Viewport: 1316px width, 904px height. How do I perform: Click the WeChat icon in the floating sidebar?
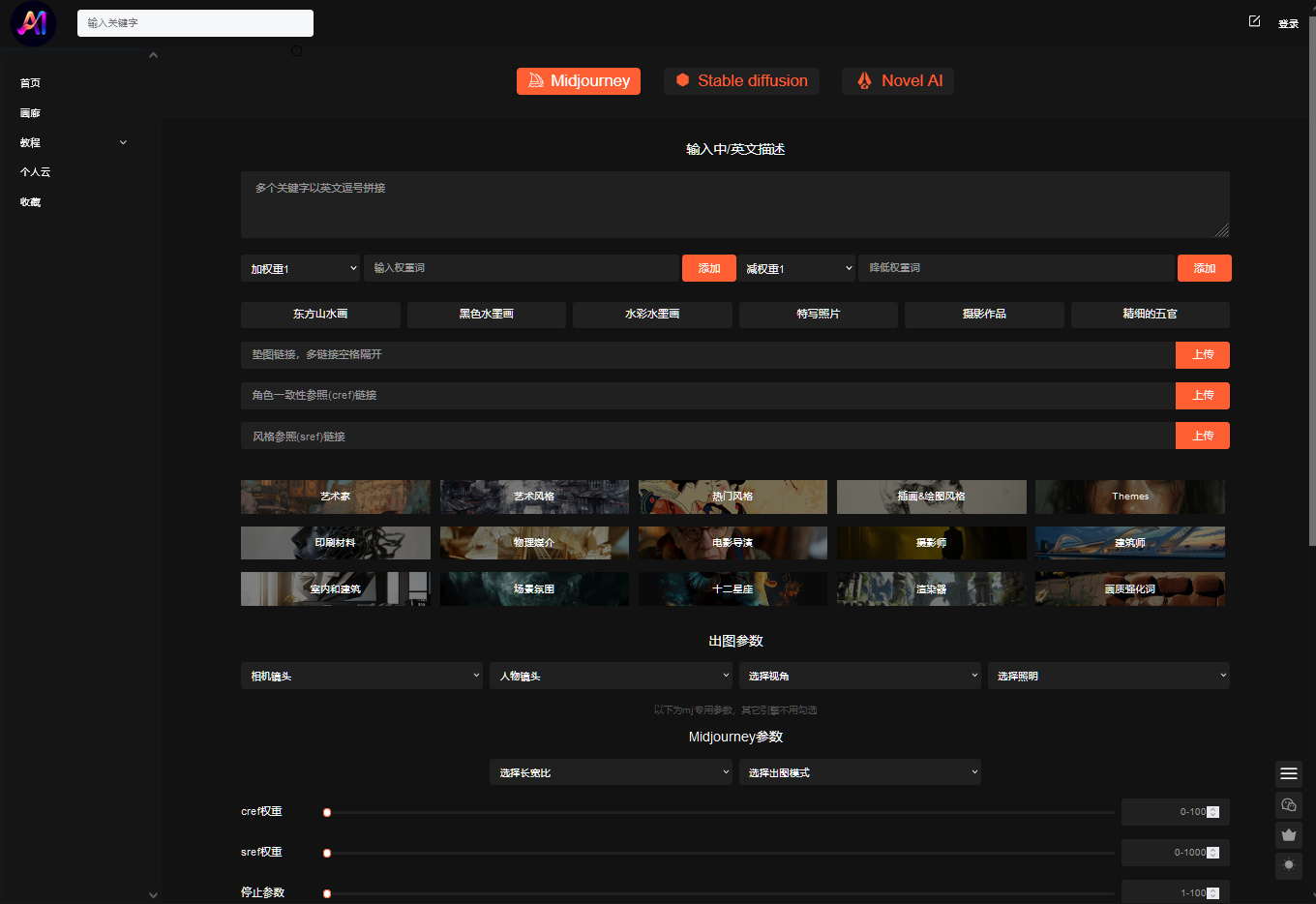(x=1288, y=804)
